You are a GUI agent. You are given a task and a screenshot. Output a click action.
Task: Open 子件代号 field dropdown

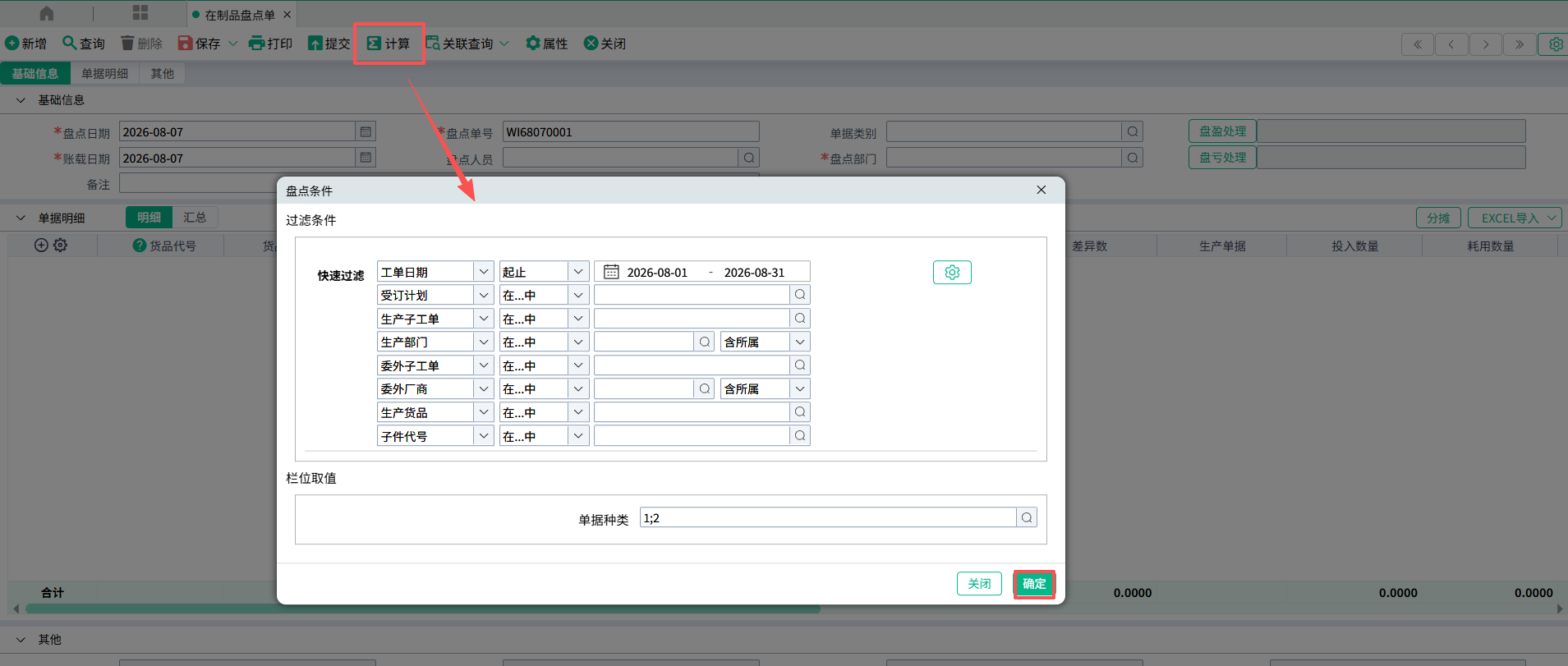[x=484, y=436]
